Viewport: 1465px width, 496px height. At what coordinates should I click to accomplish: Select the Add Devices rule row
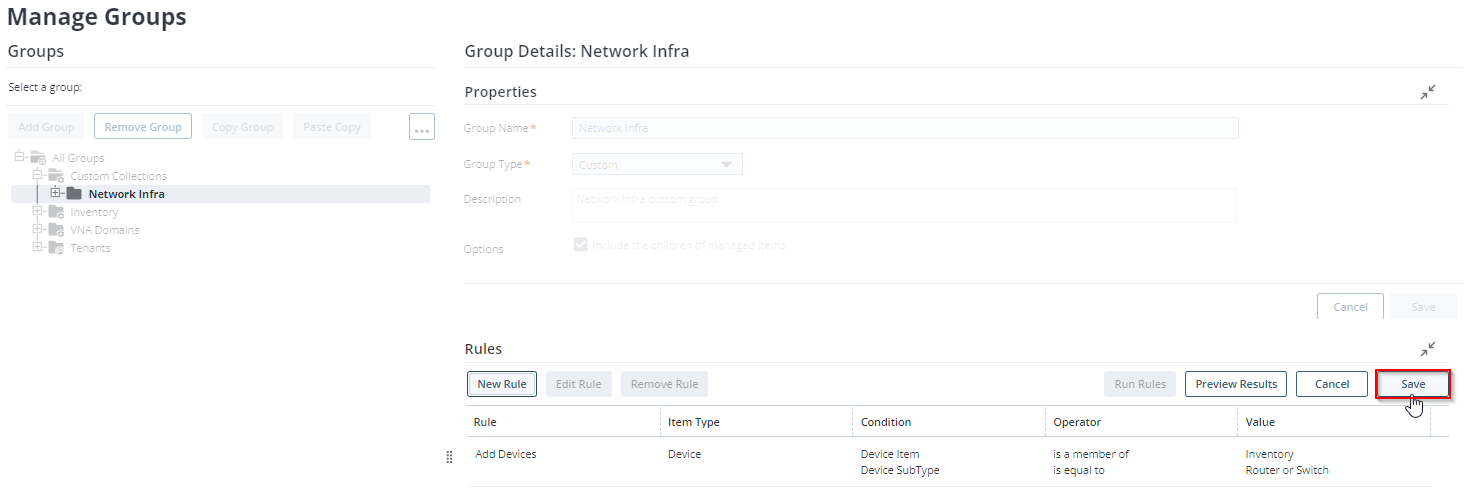pos(760,462)
